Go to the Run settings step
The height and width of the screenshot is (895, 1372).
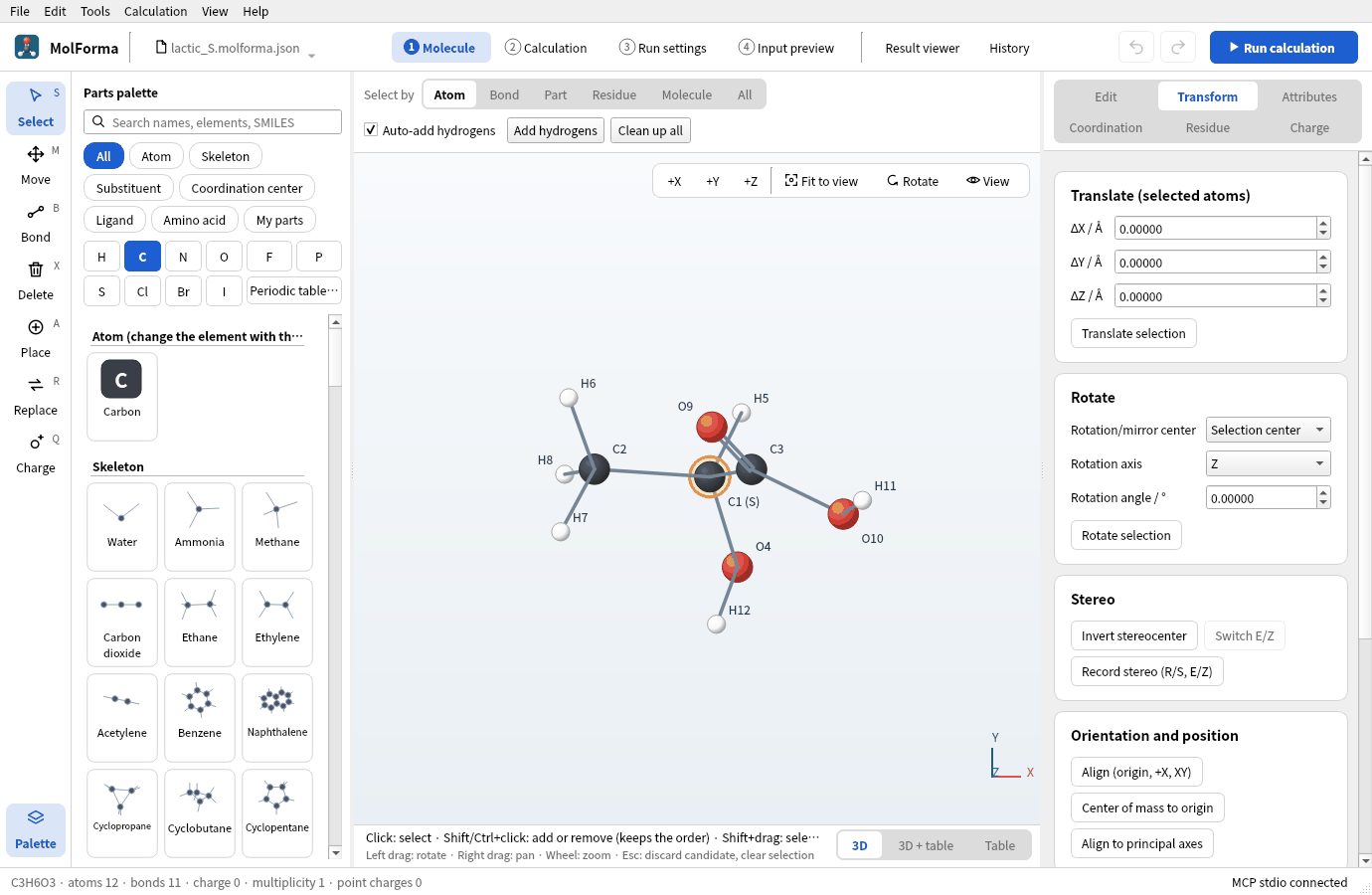coord(663,48)
